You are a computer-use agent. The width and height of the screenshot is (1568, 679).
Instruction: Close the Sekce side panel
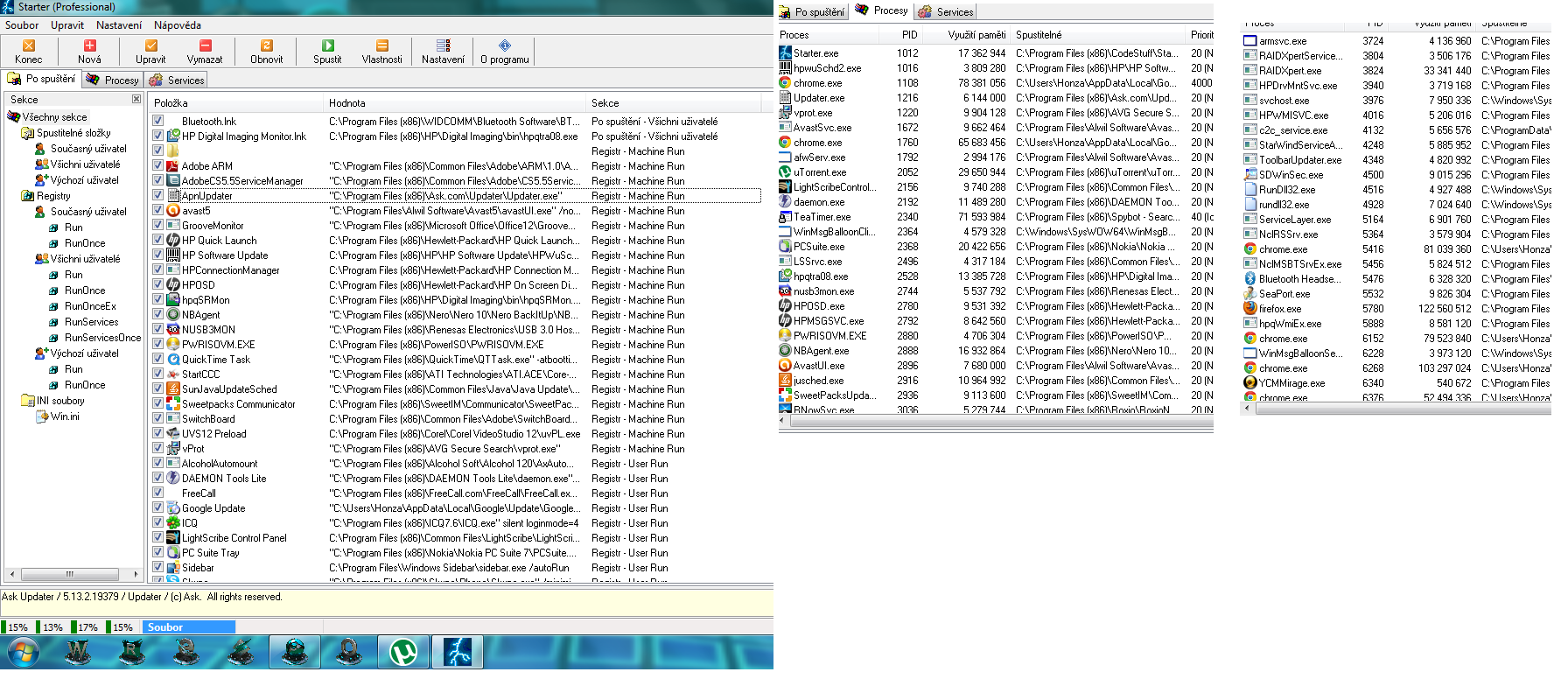[136, 99]
